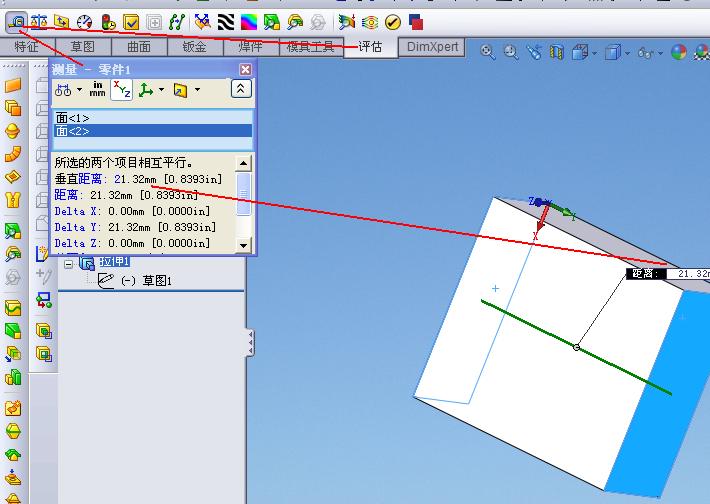The image size is (710, 504).
Task: Close the 测量 - 零件1 dialog
Action: tap(245, 69)
